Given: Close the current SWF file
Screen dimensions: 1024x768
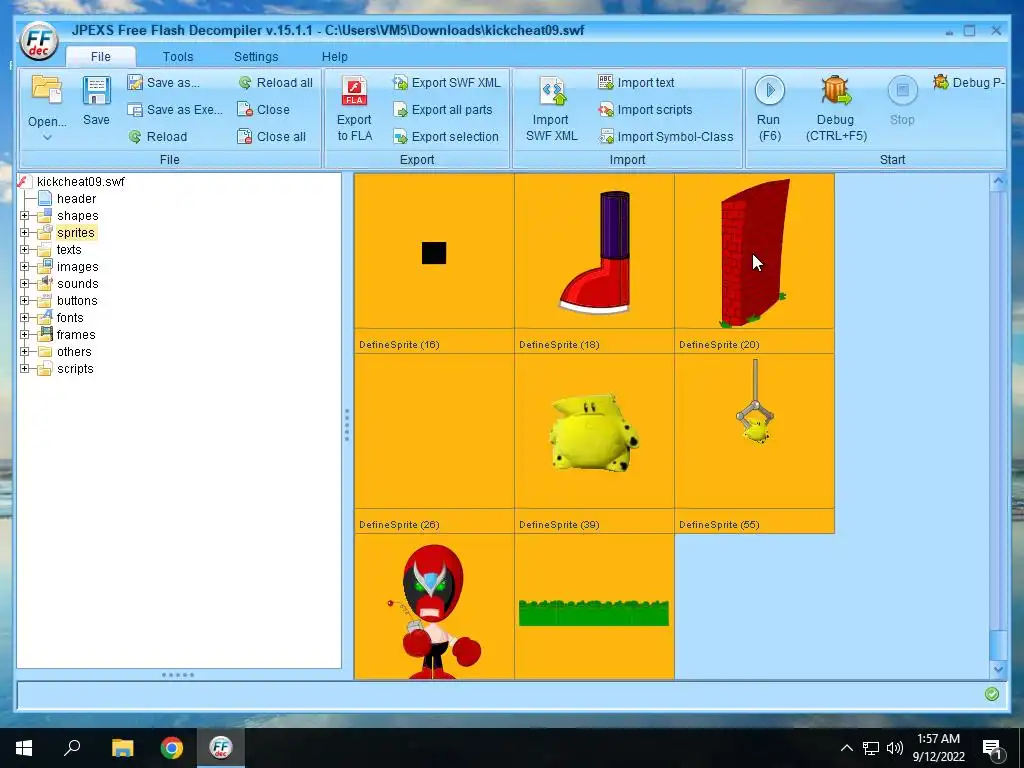Looking at the screenshot, I should (263, 110).
